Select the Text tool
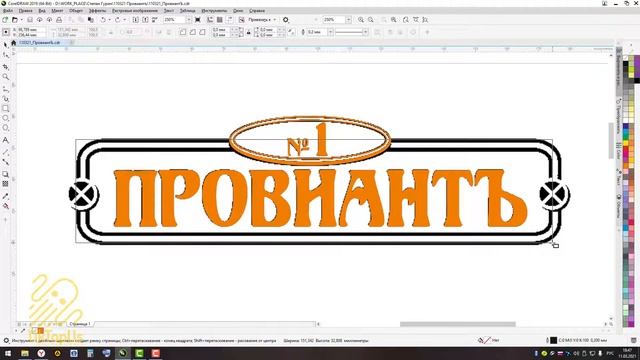Viewport: 640px width, 360px height. tap(5, 140)
